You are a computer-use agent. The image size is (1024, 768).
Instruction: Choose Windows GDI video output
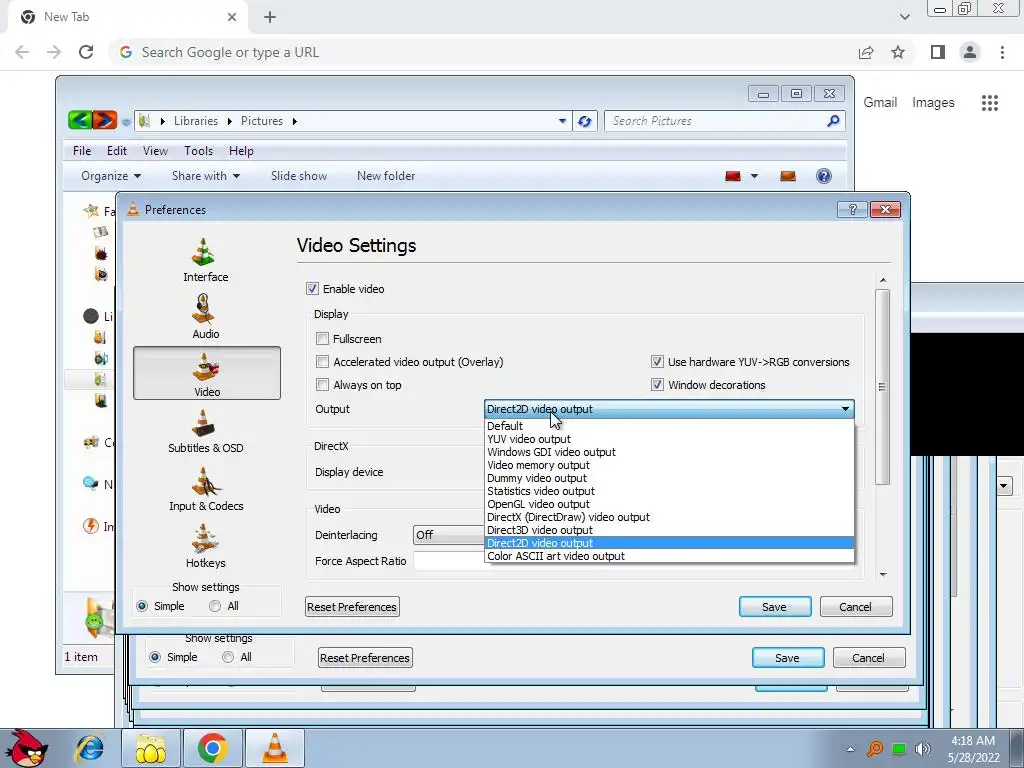(669, 452)
